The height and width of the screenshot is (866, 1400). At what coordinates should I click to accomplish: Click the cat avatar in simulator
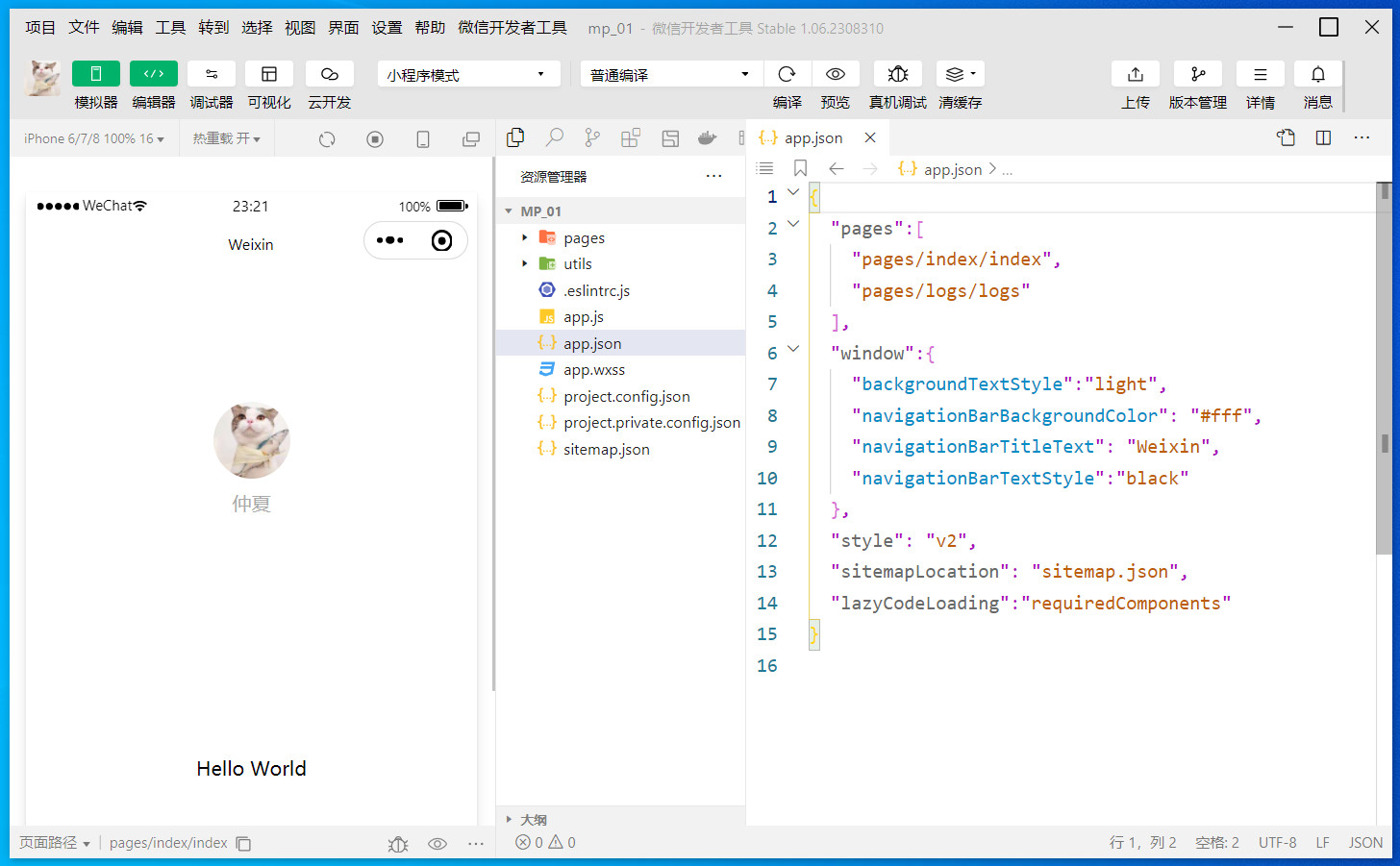point(252,440)
